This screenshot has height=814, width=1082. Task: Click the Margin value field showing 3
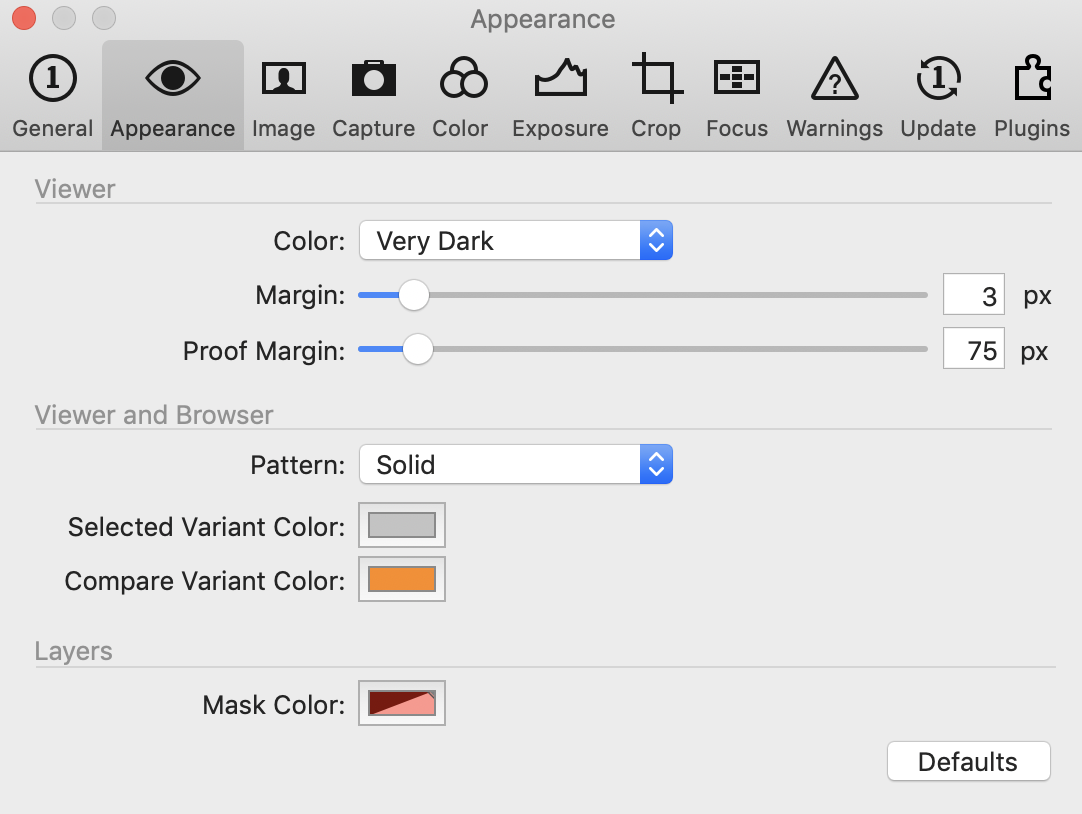974,295
